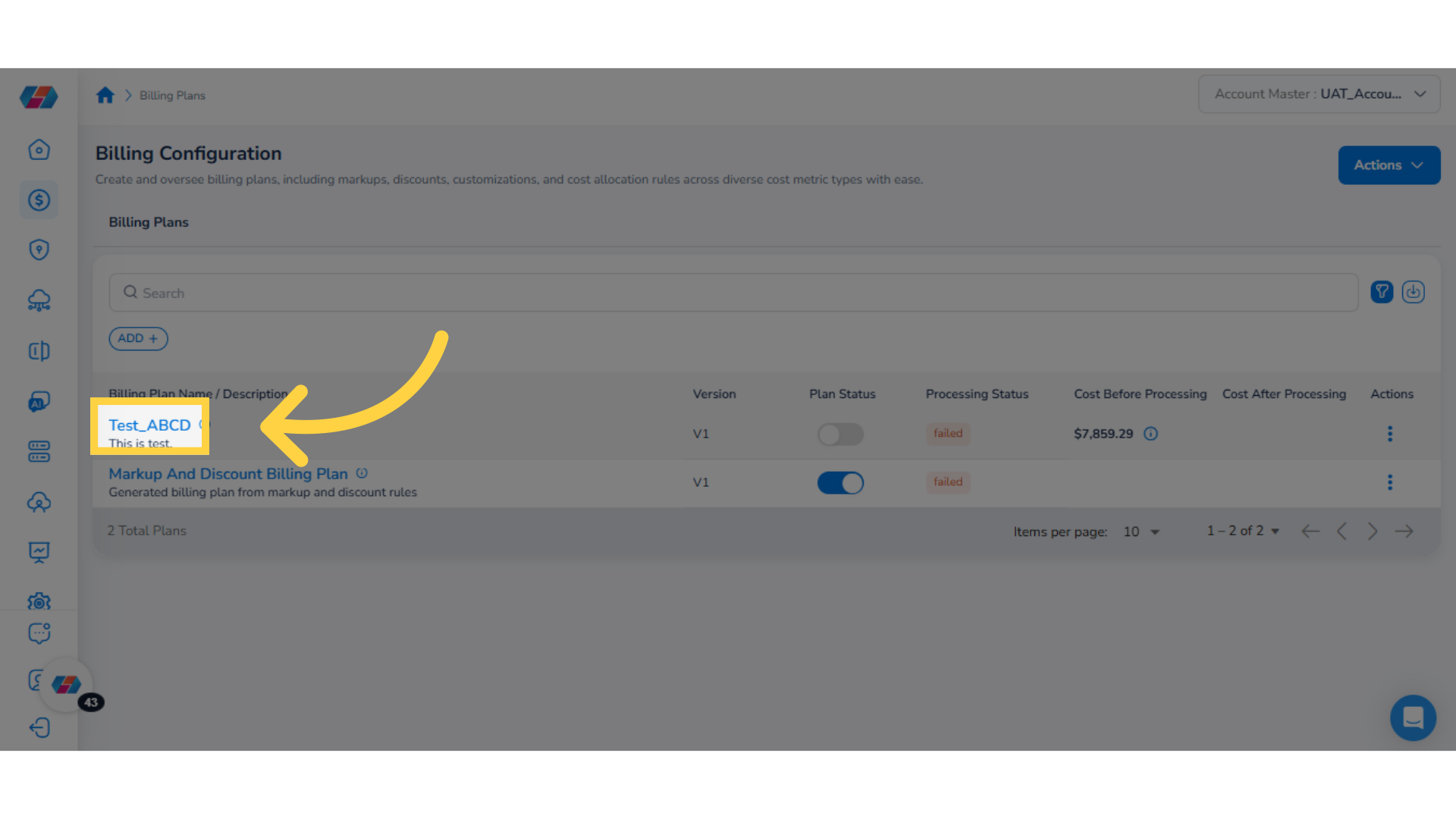Click failed status badge for Markup And Discount plan
Viewport: 1456px width, 819px height.
point(948,482)
